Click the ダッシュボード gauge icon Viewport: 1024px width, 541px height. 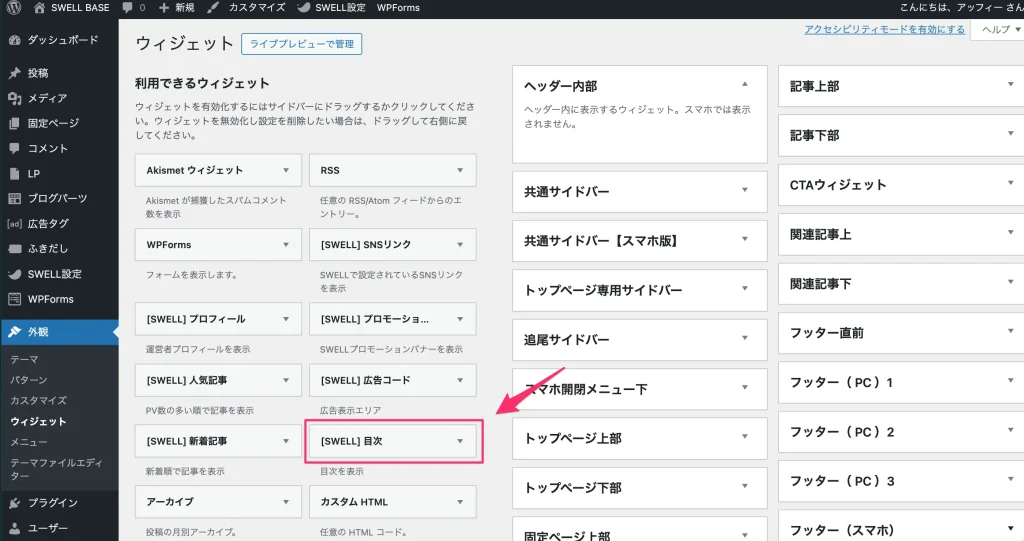click(14, 40)
